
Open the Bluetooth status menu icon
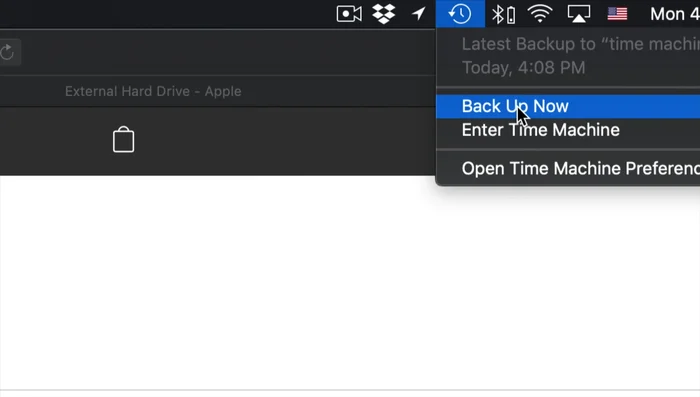click(504, 14)
